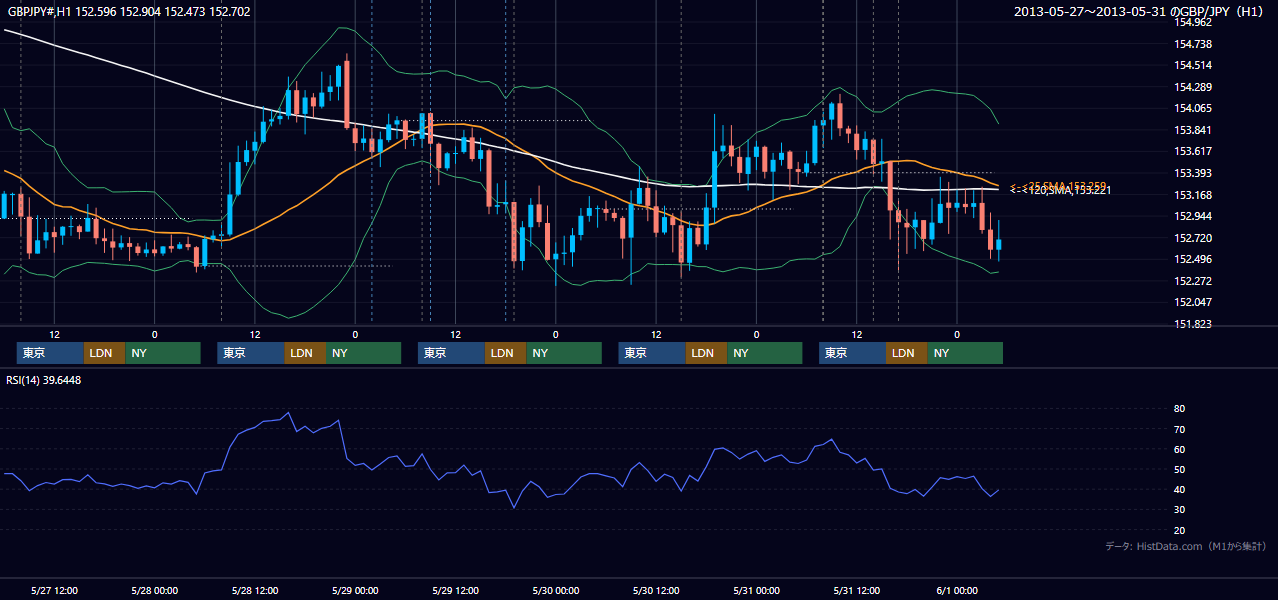
Task: Click the NY session block for 5/31
Action: pos(964,353)
